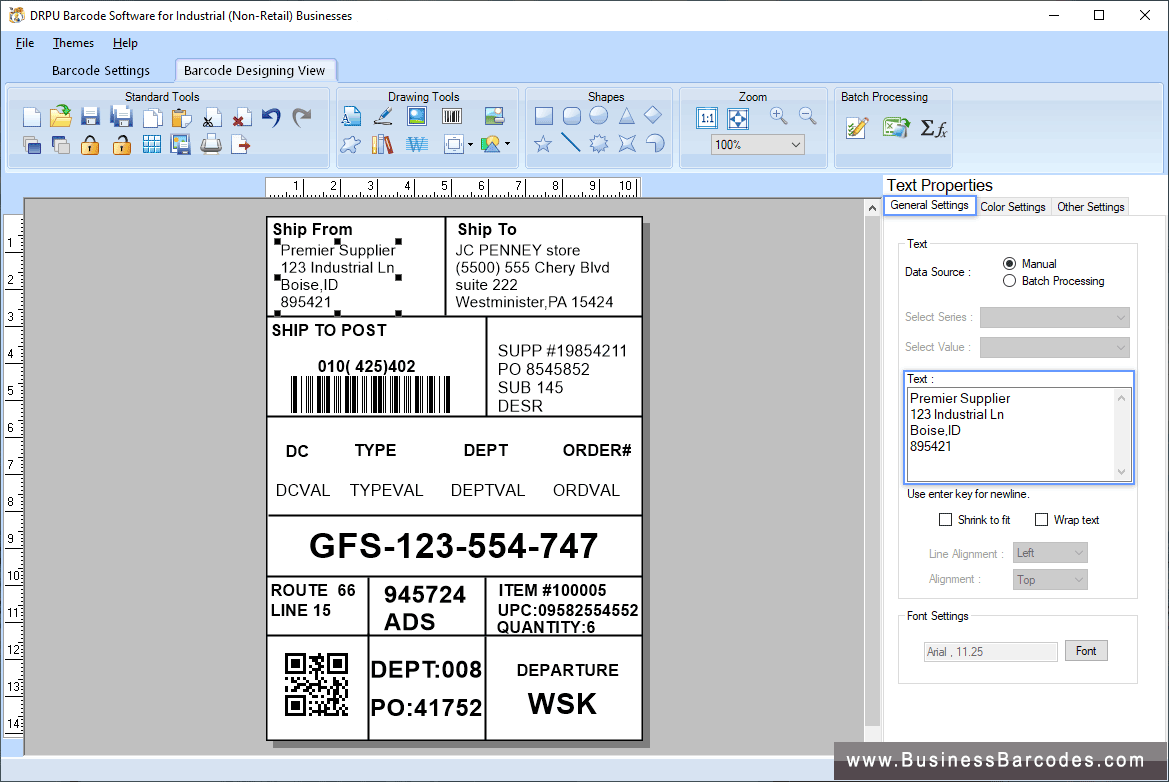Switch to the Color Settings tab
Screen dimensions: 1169x782
pos(1012,206)
